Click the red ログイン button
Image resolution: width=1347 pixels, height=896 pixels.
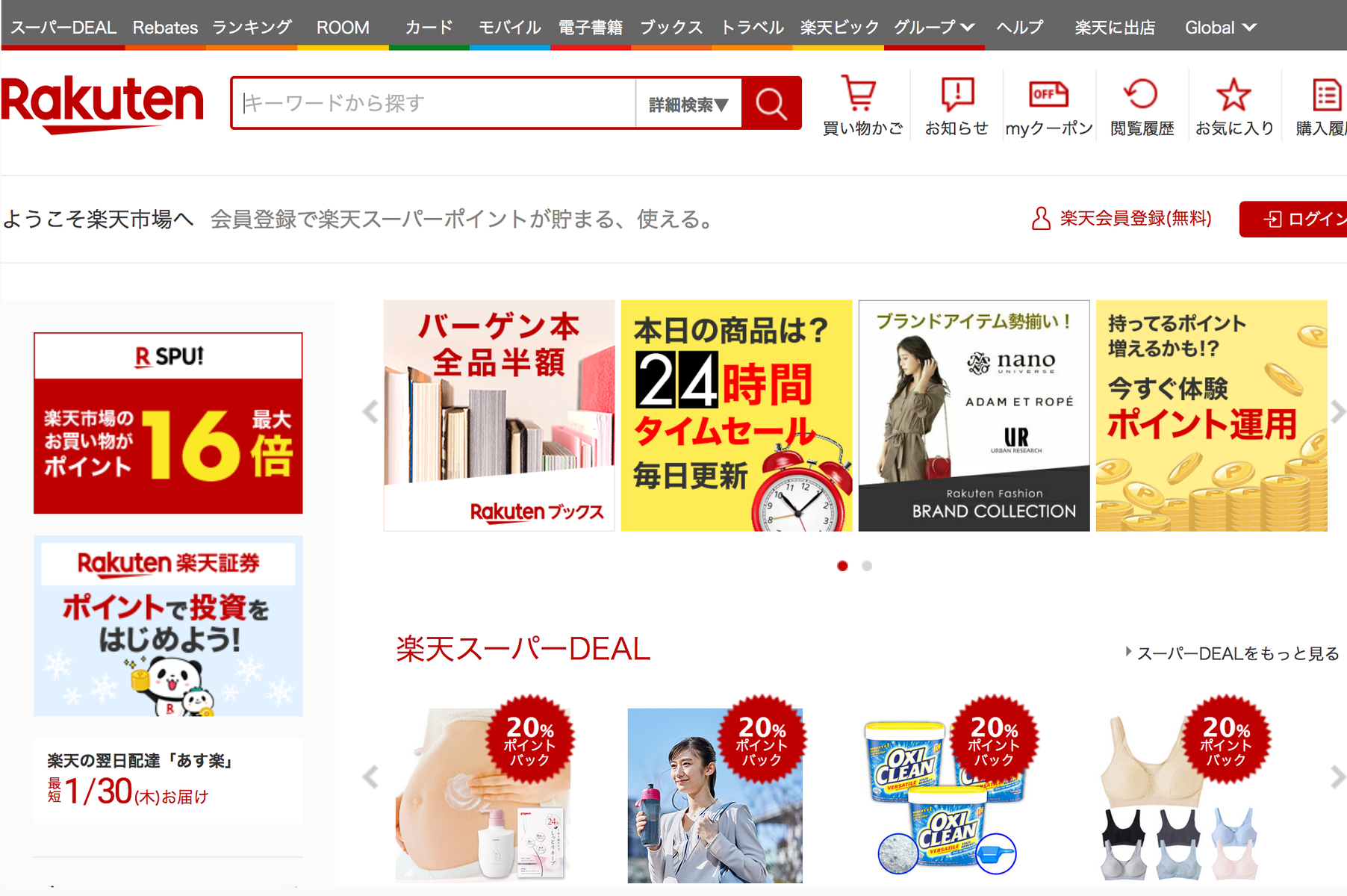pos(1293,219)
